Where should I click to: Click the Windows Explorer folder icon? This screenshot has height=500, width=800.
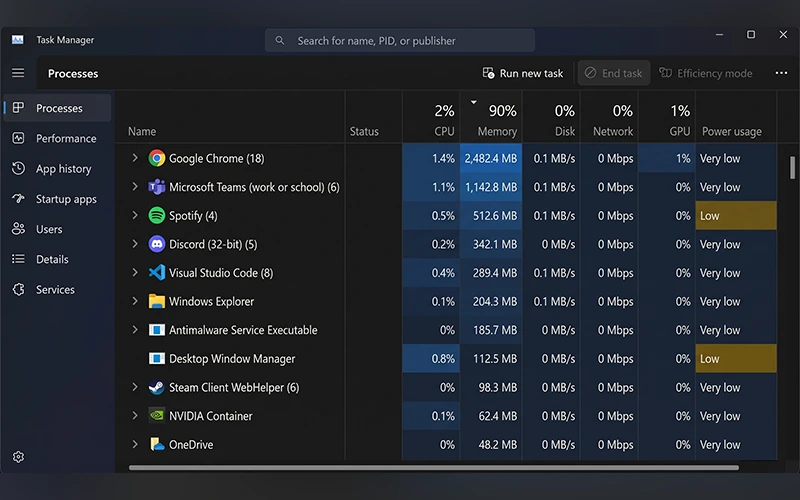click(157, 301)
